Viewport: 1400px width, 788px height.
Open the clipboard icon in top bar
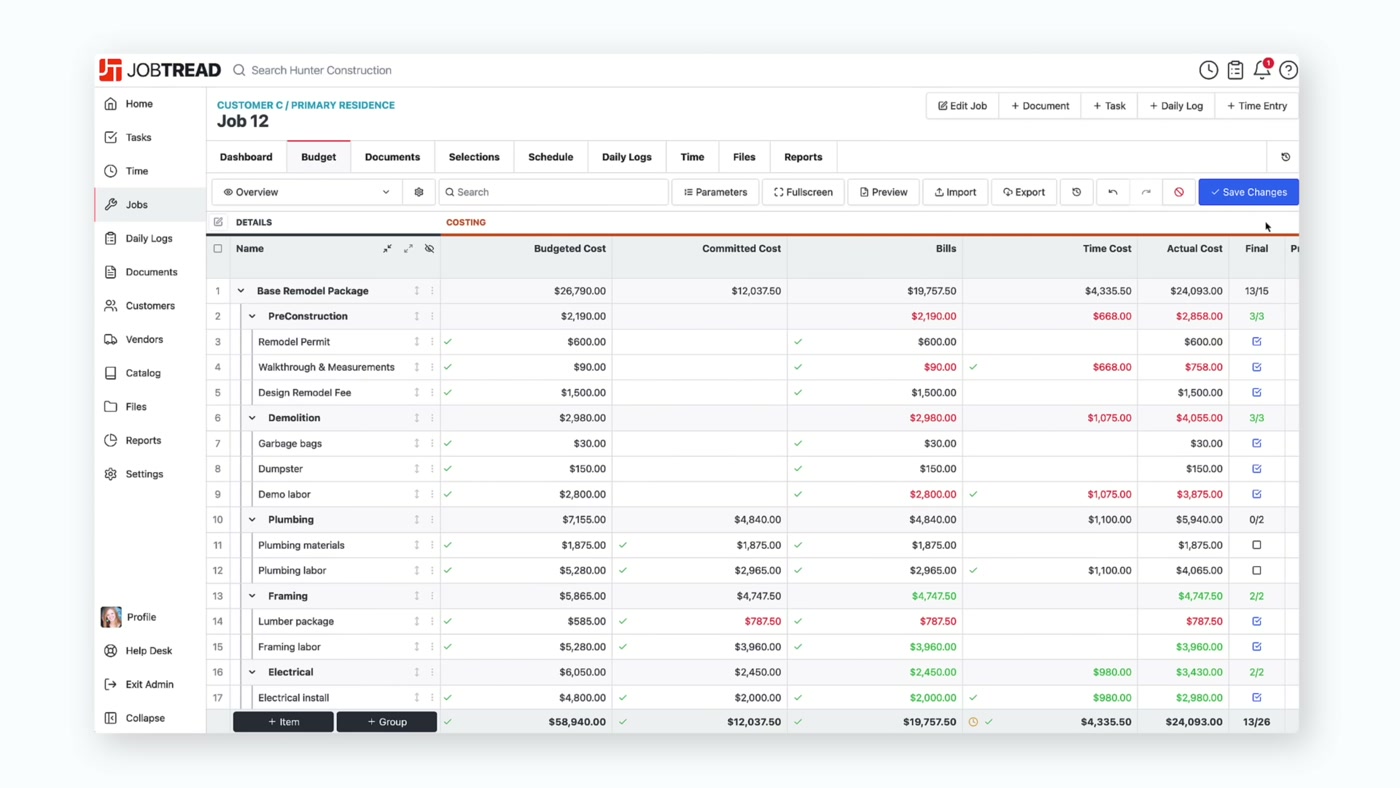click(1236, 70)
